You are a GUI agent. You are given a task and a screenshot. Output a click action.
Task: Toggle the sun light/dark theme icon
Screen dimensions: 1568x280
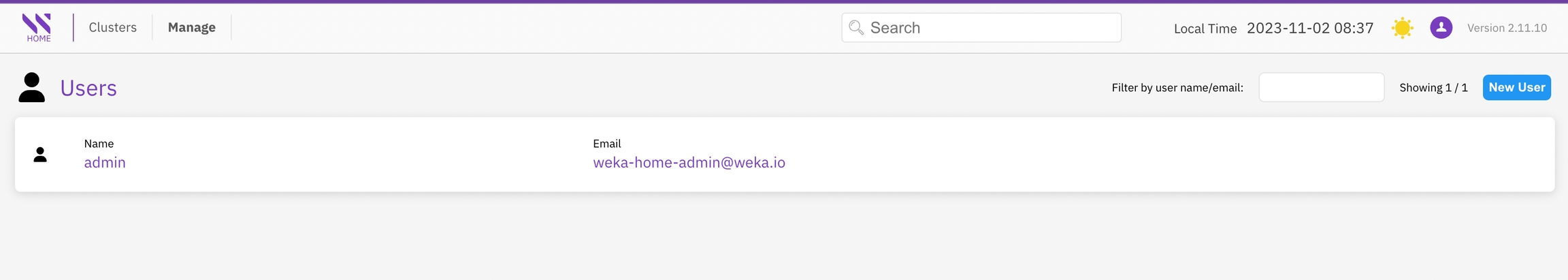pyautogui.click(x=1402, y=28)
